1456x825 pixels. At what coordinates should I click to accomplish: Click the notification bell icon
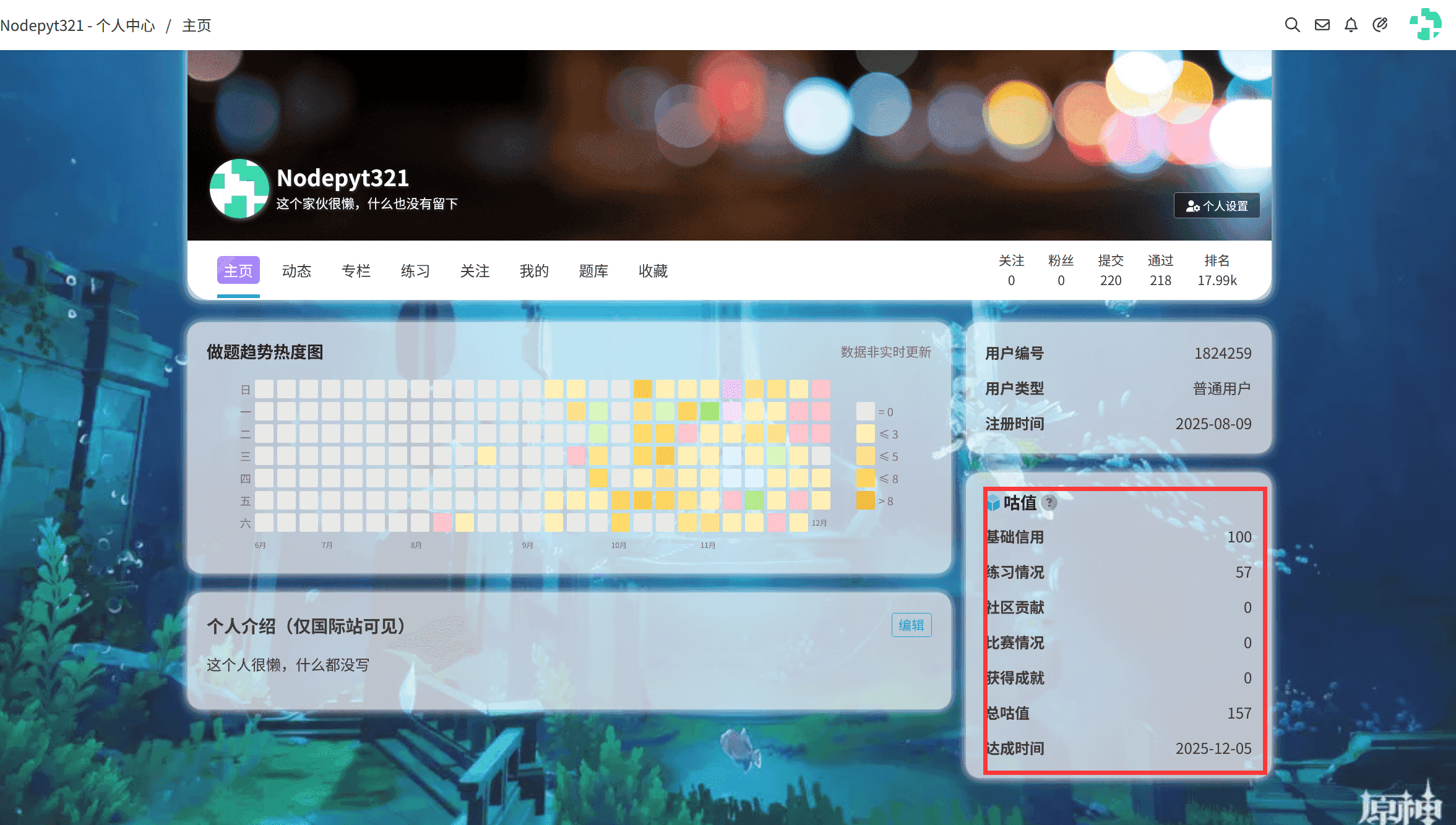[x=1351, y=25]
